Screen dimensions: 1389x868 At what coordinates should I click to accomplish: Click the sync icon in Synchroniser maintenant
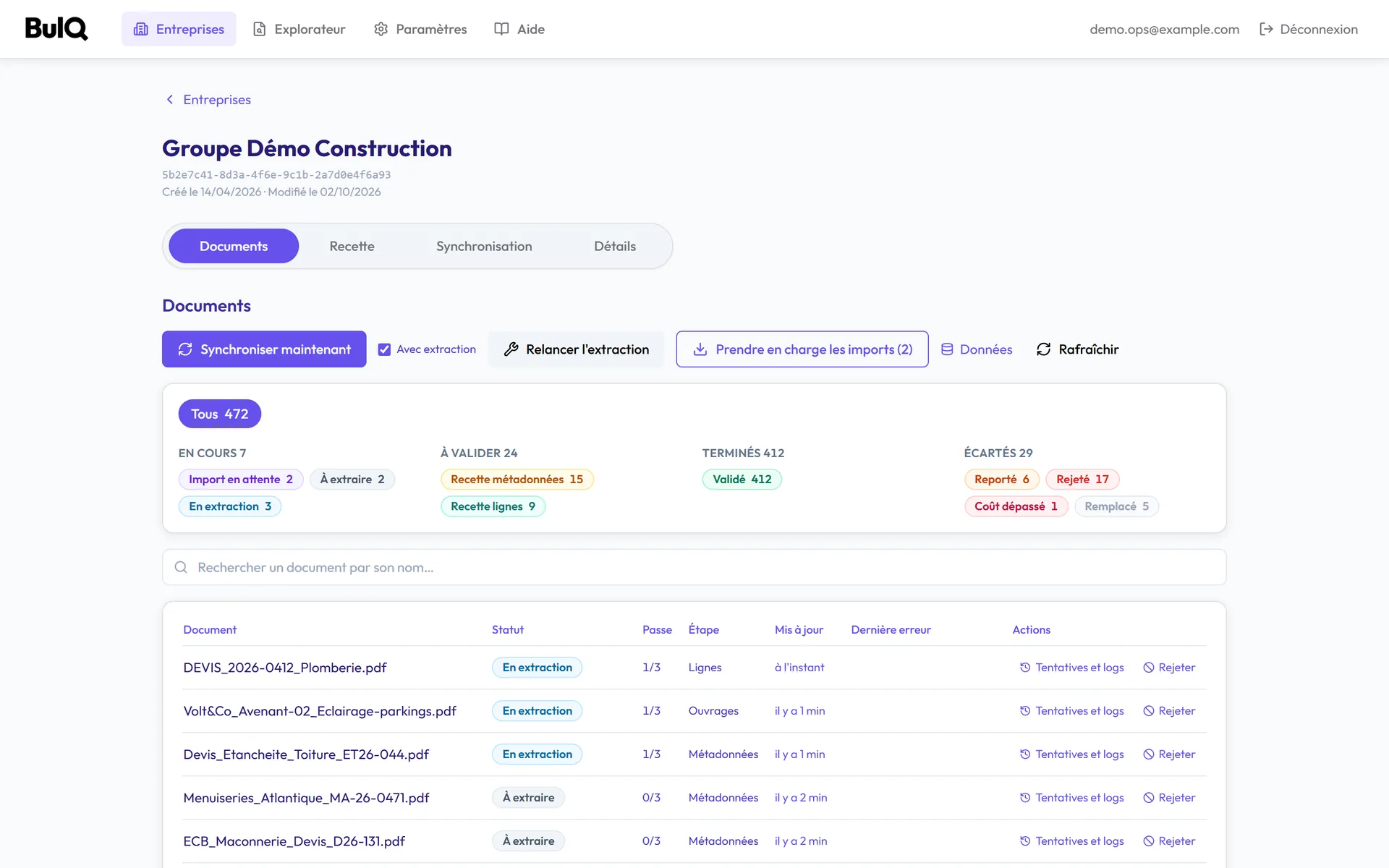(x=185, y=349)
